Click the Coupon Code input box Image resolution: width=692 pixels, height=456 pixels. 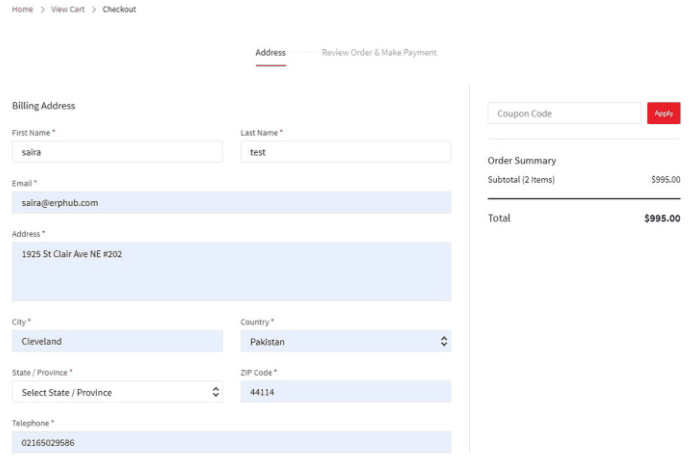[x=564, y=113]
